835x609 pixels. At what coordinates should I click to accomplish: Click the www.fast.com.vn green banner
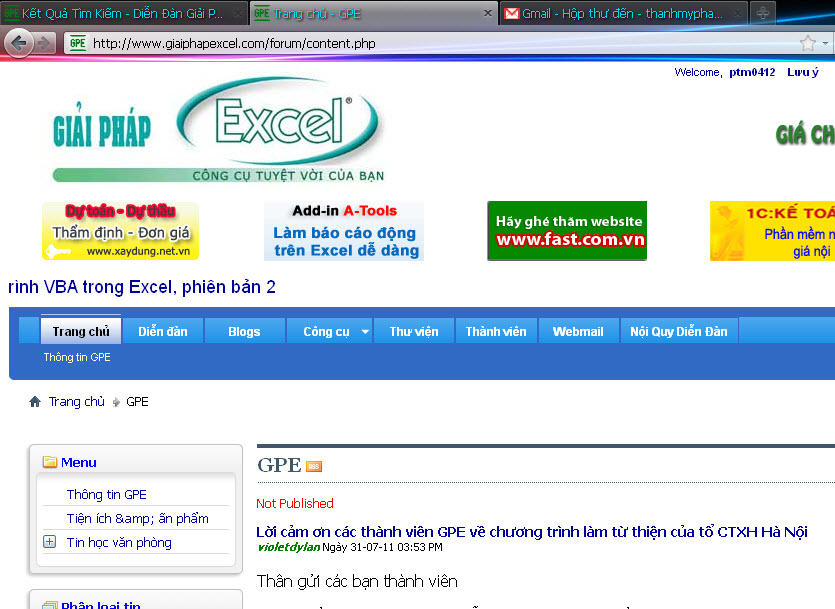tap(567, 231)
